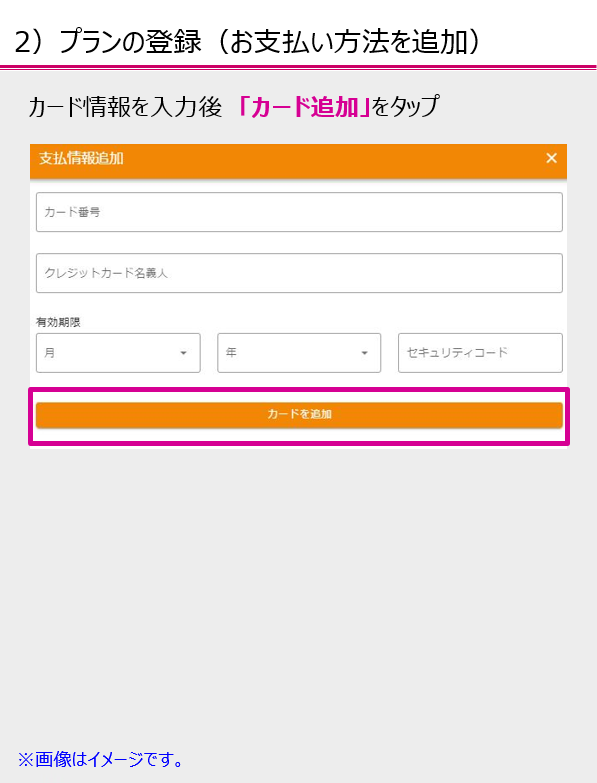Close the 支払情報追加 dialog with the X icon
Image resolution: width=597 pixels, height=783 pixels.
click(551, 158)
